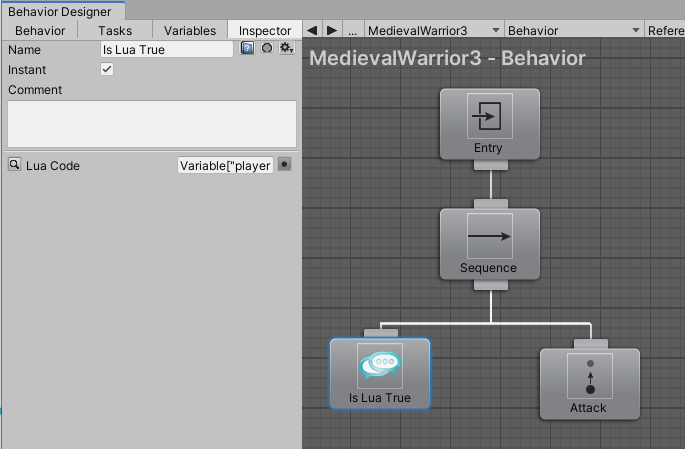Click the 'Name' label
The height and width of the screenshot is (449, 685).
pos(24,50)
